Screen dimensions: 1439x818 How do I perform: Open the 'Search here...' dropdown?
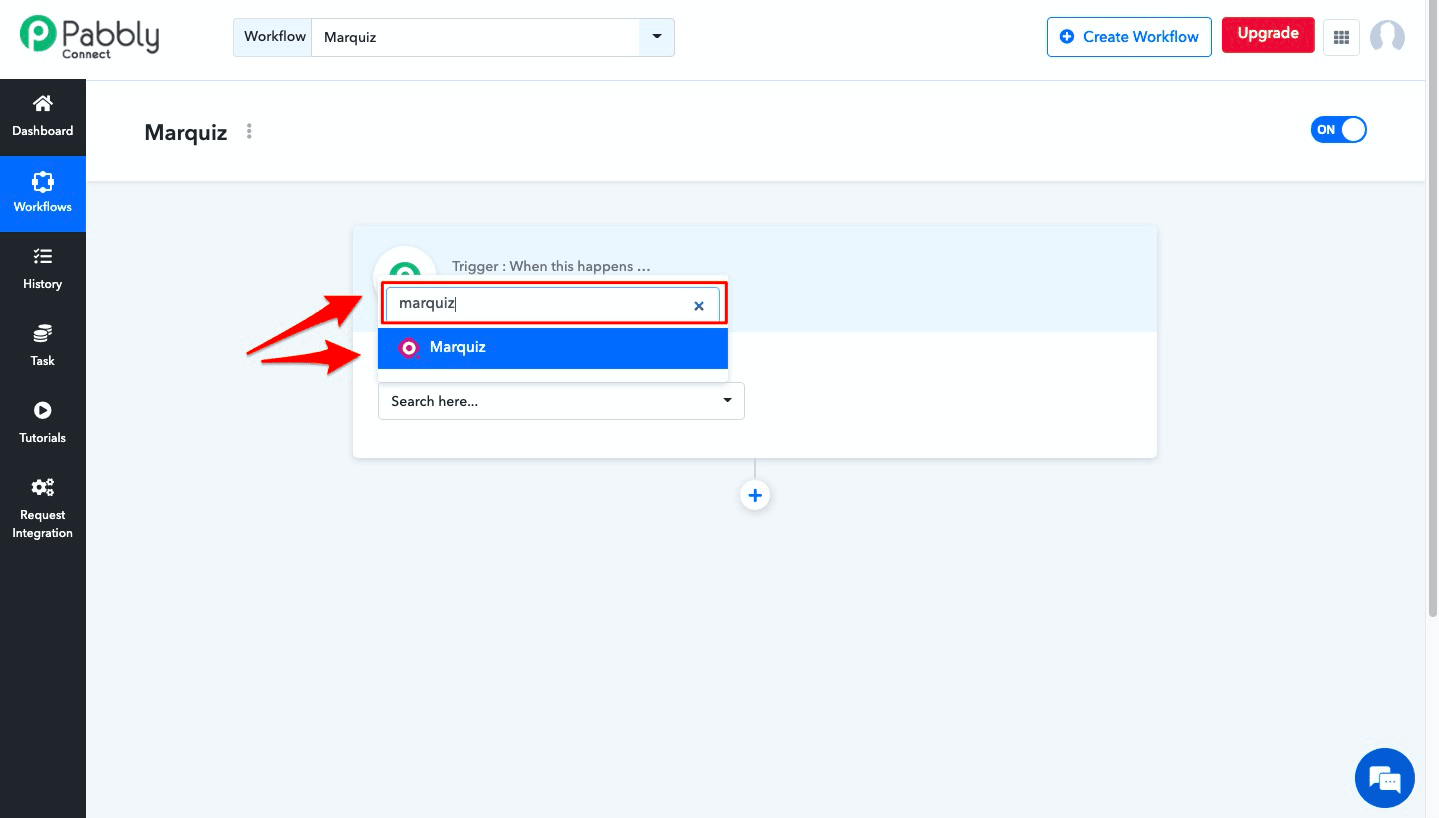point(561,401)
